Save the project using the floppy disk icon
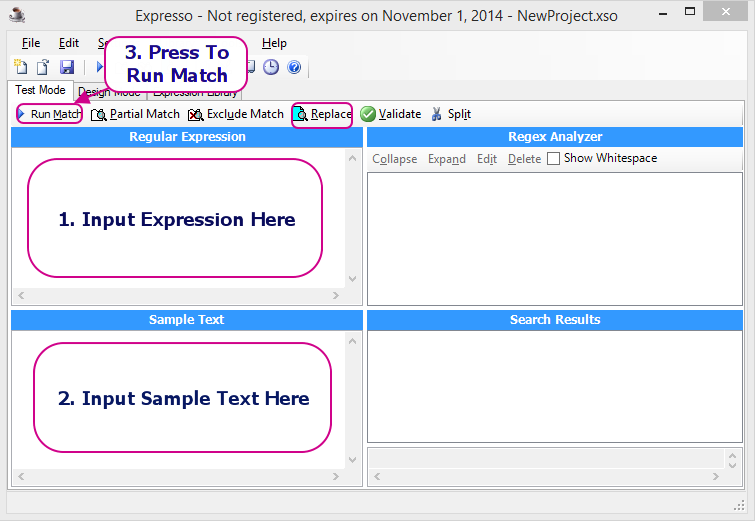The width and height of the screenshot is (755, 524). [66, 67]
